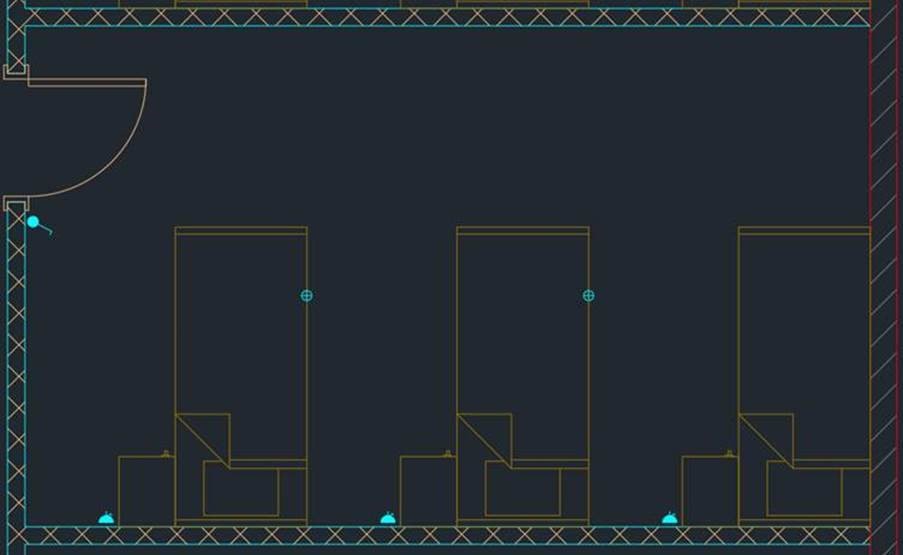903x555 pixels.
Task: Select the cross-hatched top wall
Action: [x=447, y=17]
